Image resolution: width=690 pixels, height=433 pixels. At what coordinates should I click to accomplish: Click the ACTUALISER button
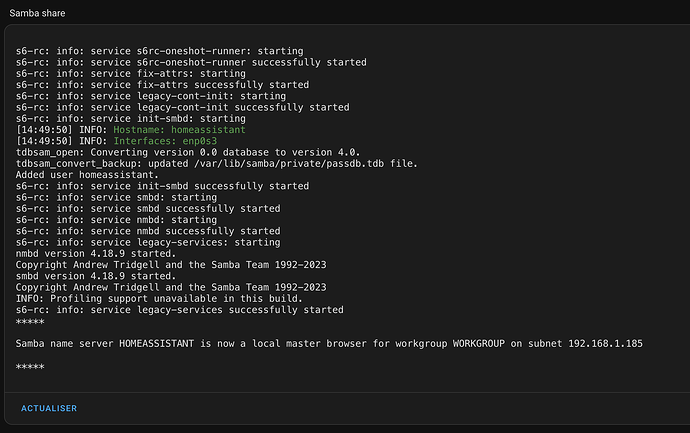click(x=49, y=408)
